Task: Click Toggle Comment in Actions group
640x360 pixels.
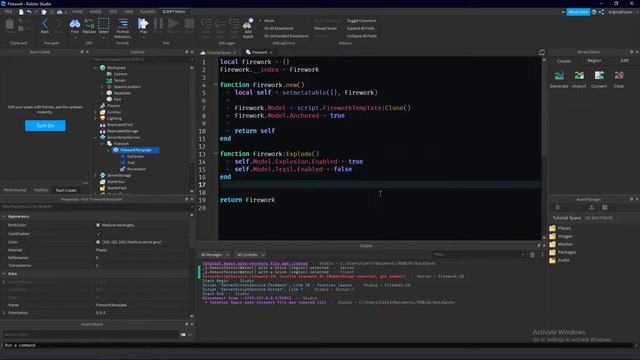Action: (x=362, y=20)
